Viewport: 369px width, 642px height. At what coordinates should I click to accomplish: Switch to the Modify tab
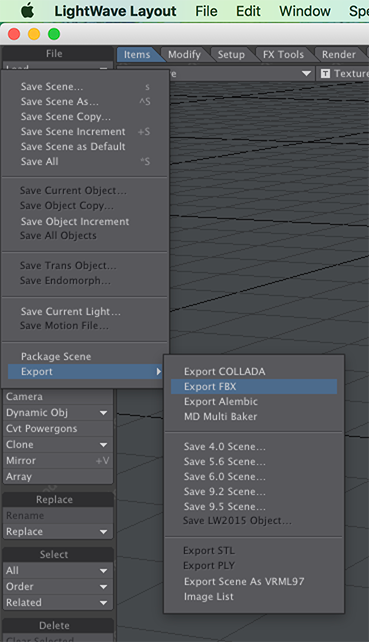(184, 54)
